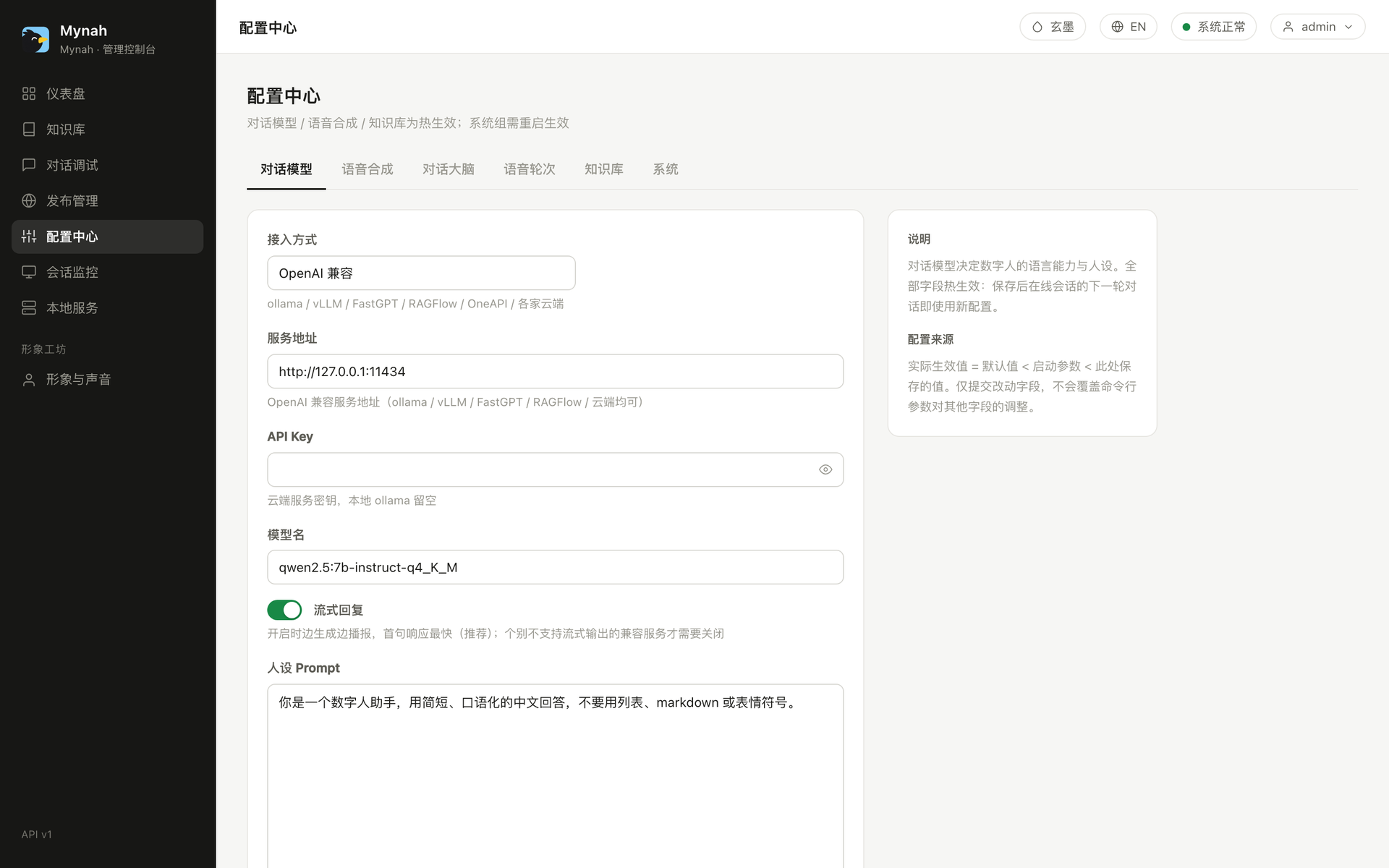Open the 接入方式 OpenAI 兼容 dropdown
Screen dimensions: 1389x868
[x=421, y=273]
